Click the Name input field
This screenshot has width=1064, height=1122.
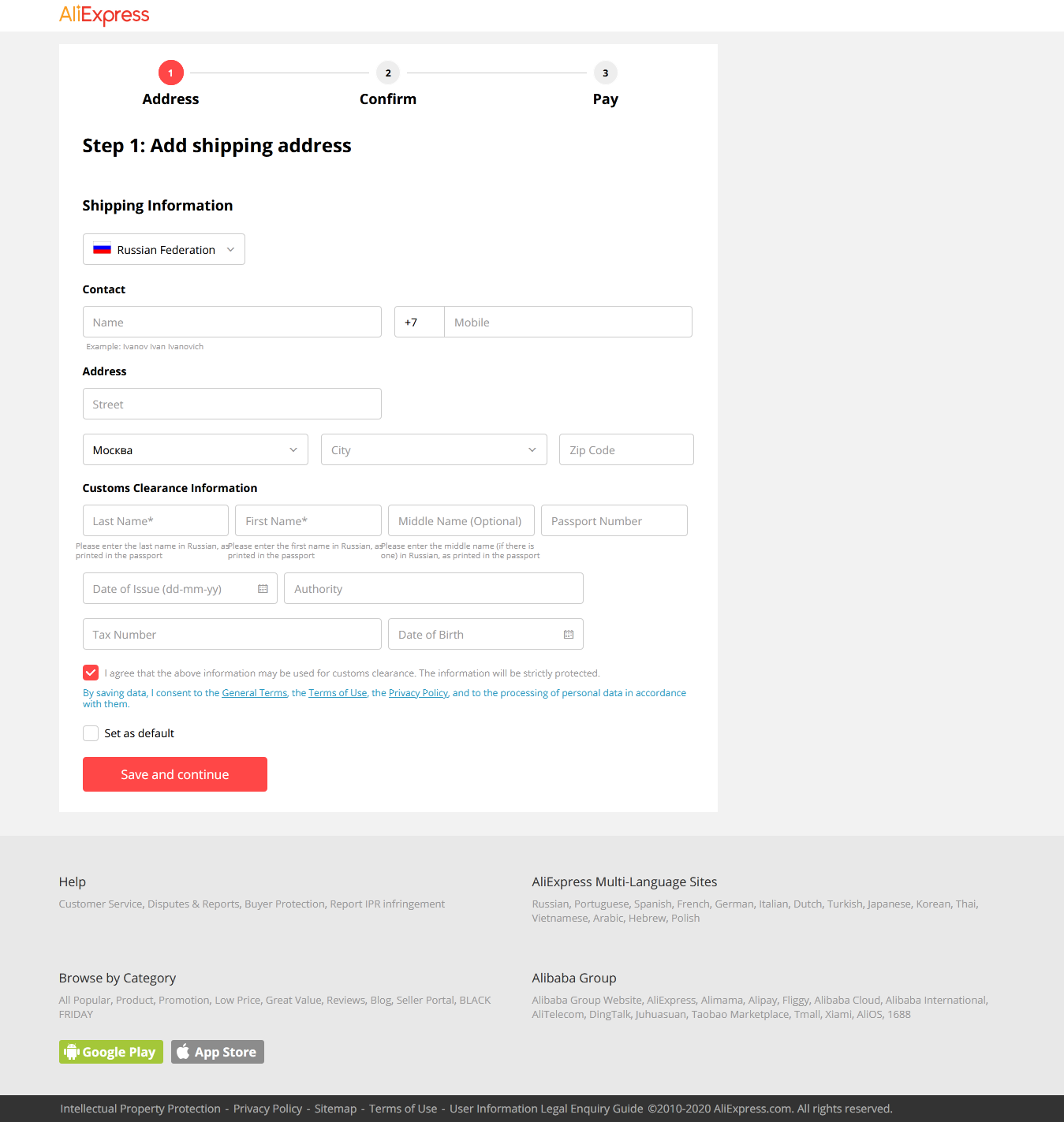[x=232, y=322]
